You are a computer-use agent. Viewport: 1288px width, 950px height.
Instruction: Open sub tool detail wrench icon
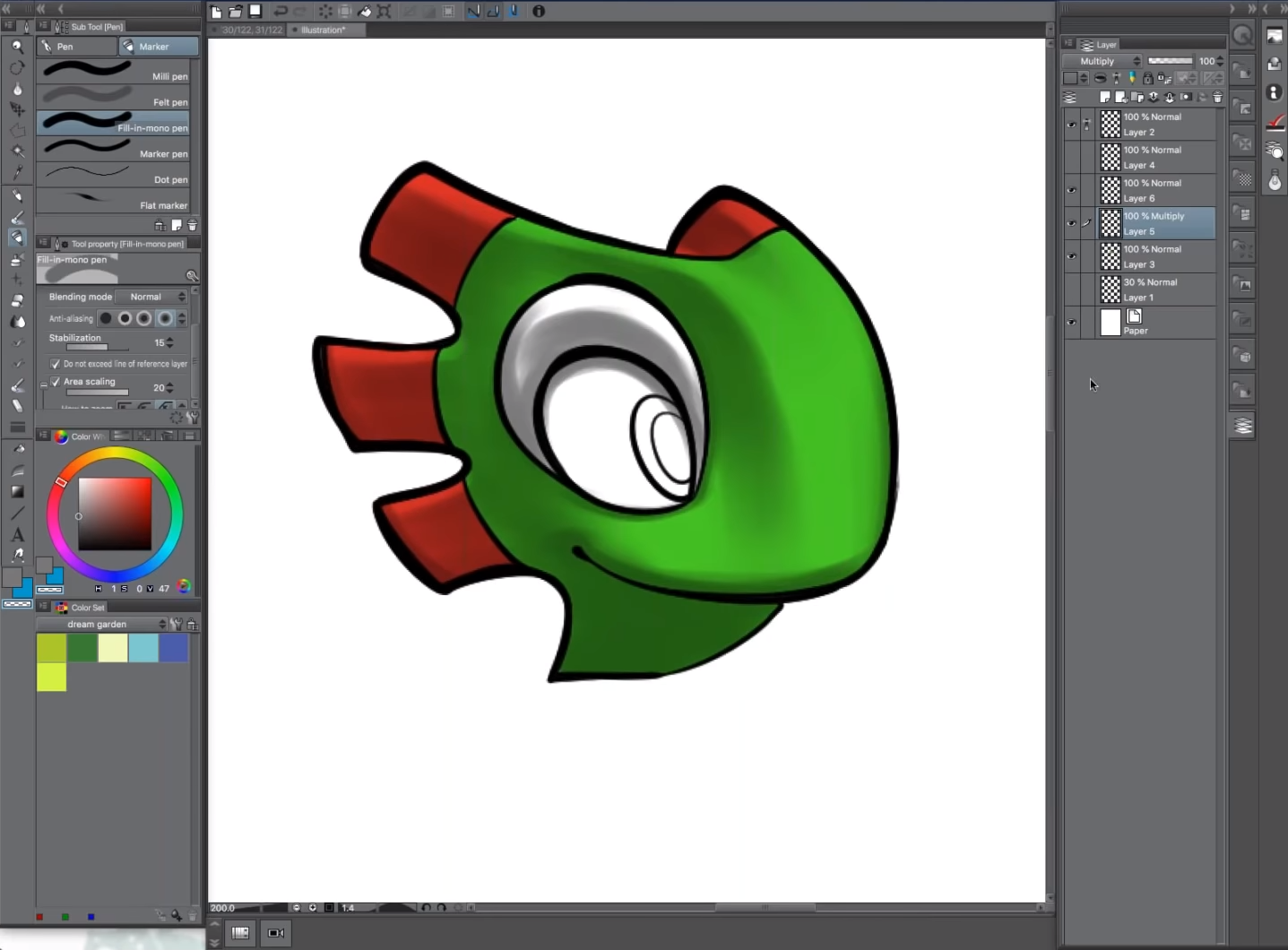193,418
